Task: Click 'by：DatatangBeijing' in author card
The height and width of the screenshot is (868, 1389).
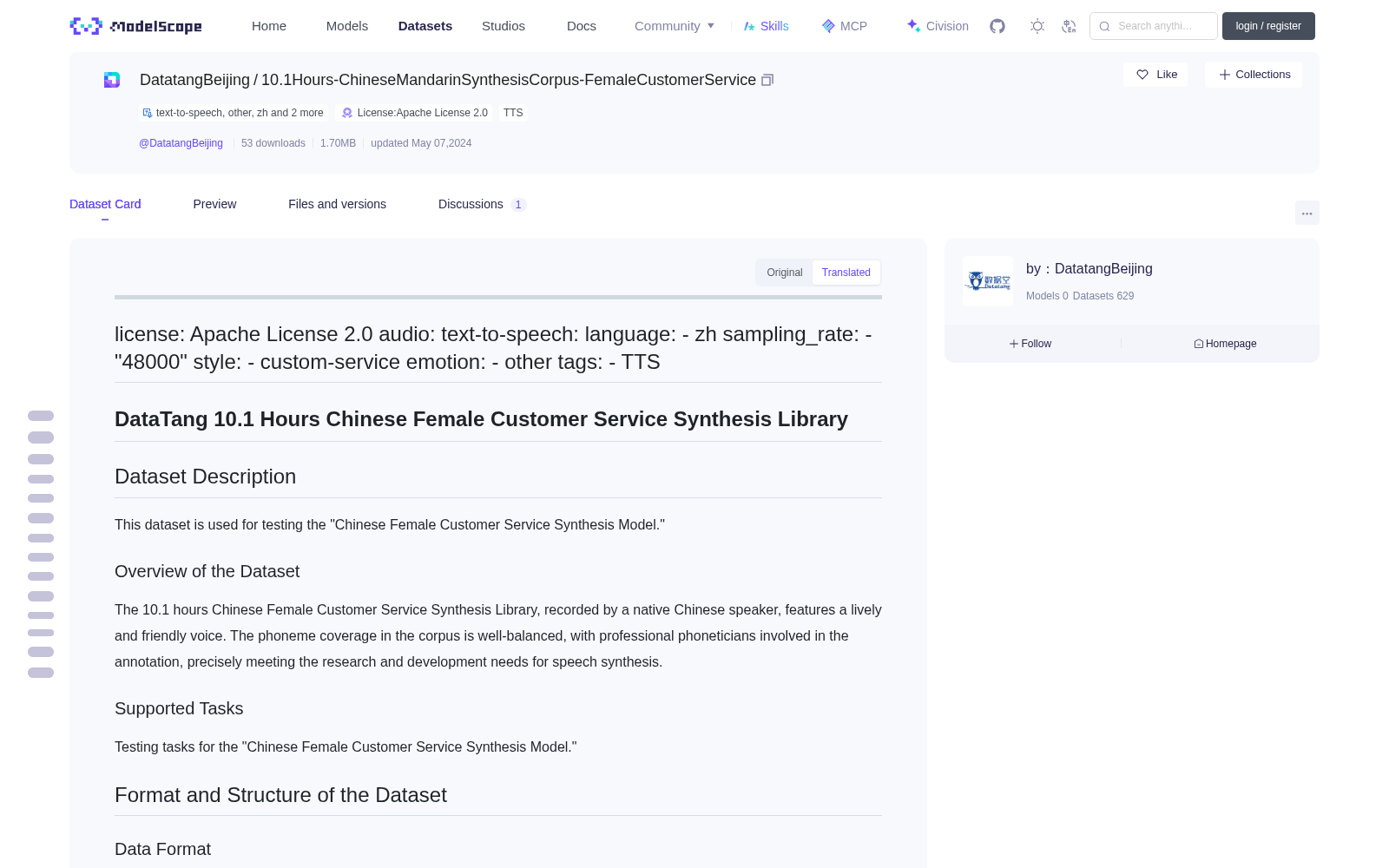Action: tap(1089, 269)
